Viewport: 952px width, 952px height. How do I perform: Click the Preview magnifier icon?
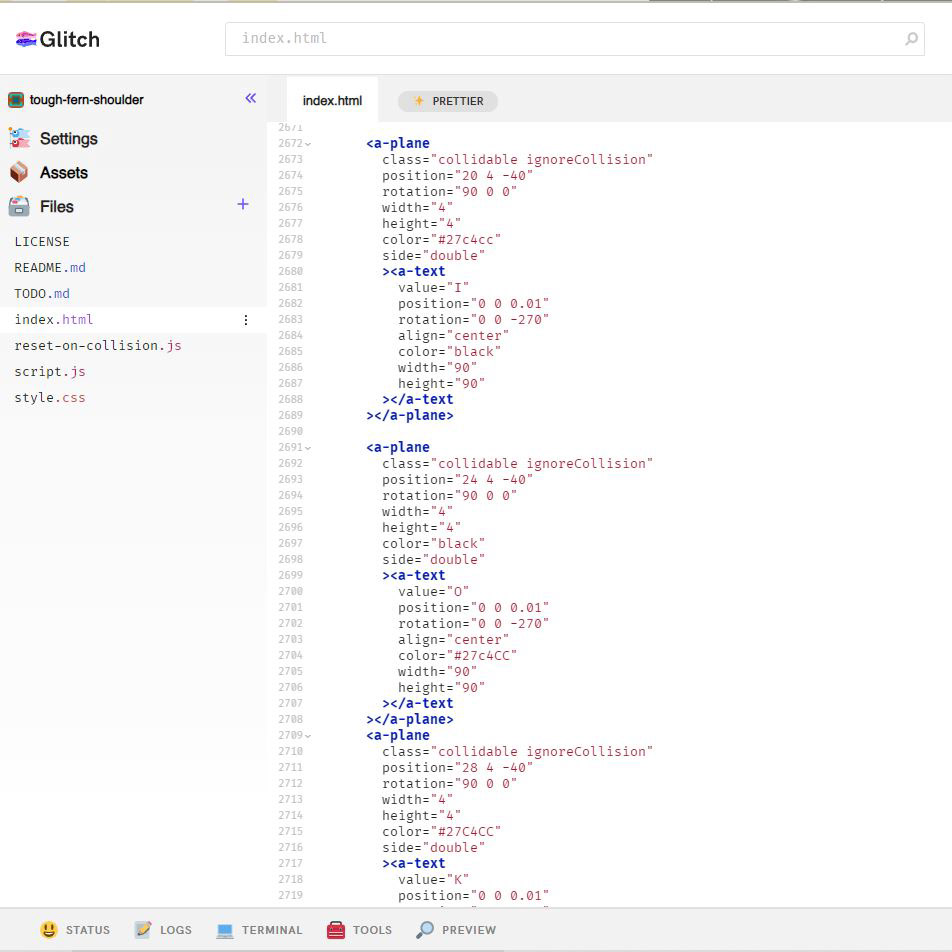coord(425,930)
